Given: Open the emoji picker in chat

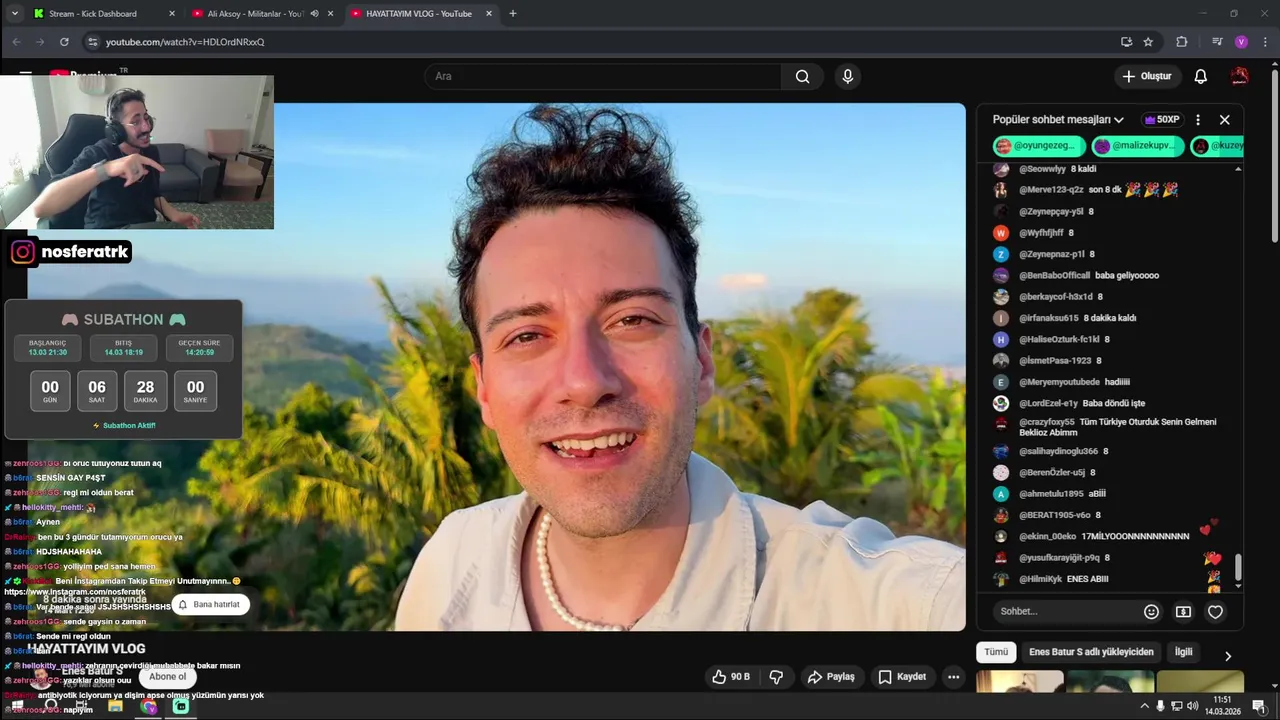Looking at the screenshot, I should 1151,612.
